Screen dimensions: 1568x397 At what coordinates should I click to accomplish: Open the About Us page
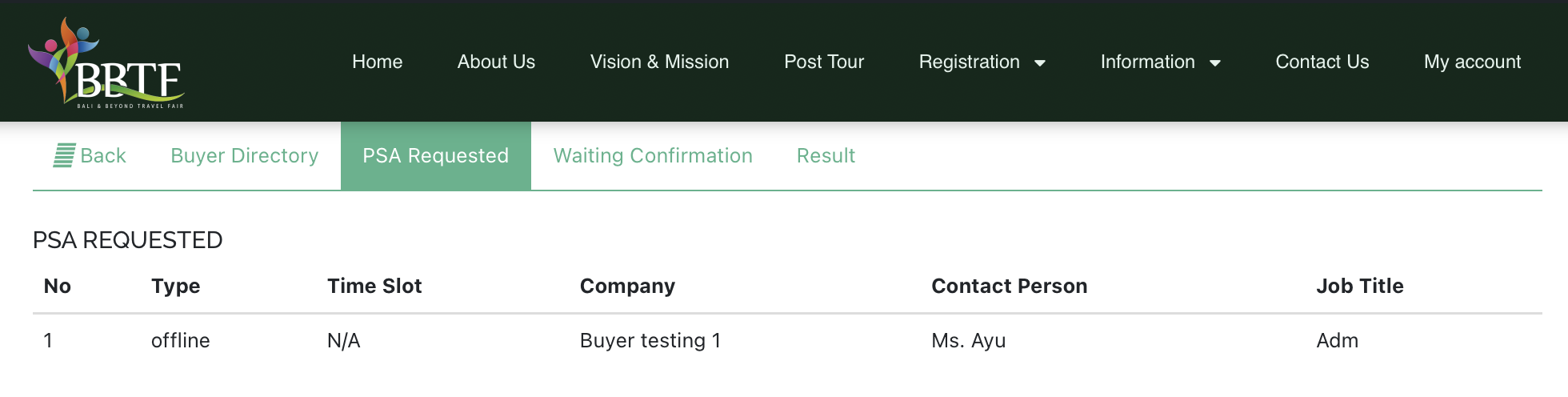click(x=496, y=62)
